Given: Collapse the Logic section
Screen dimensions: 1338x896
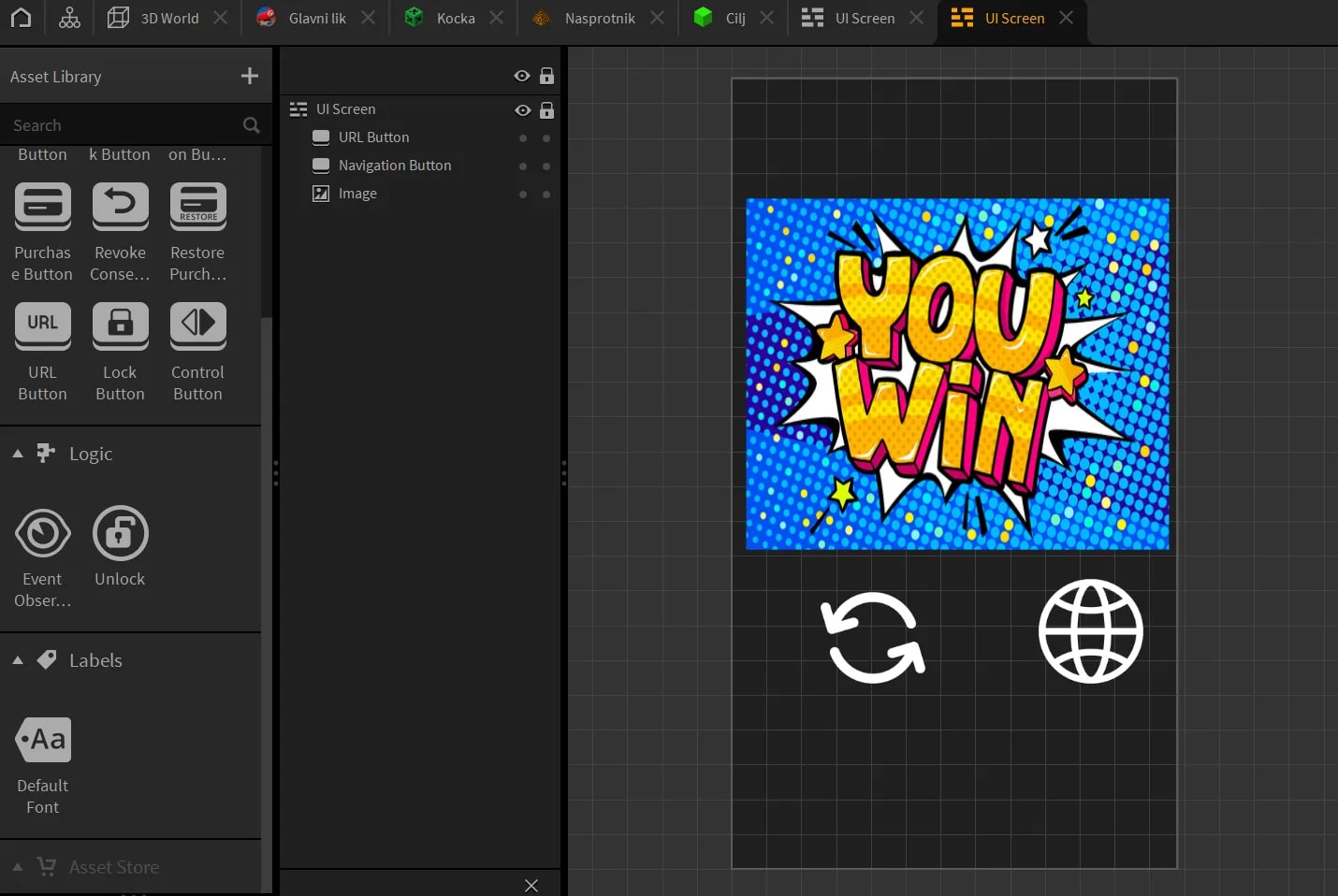Looking at the screenshot, I should (18, 454).
